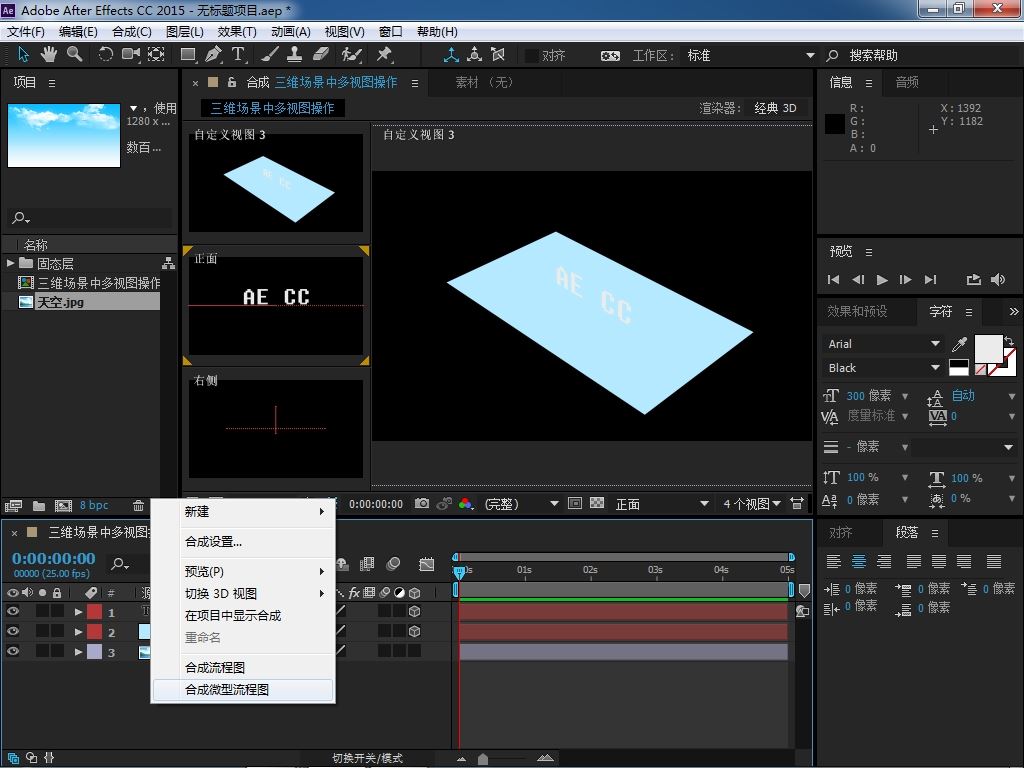This screenshot has width=1024, height=768.
Task: Open the 效果(T) menu
Action: (237, 31)
